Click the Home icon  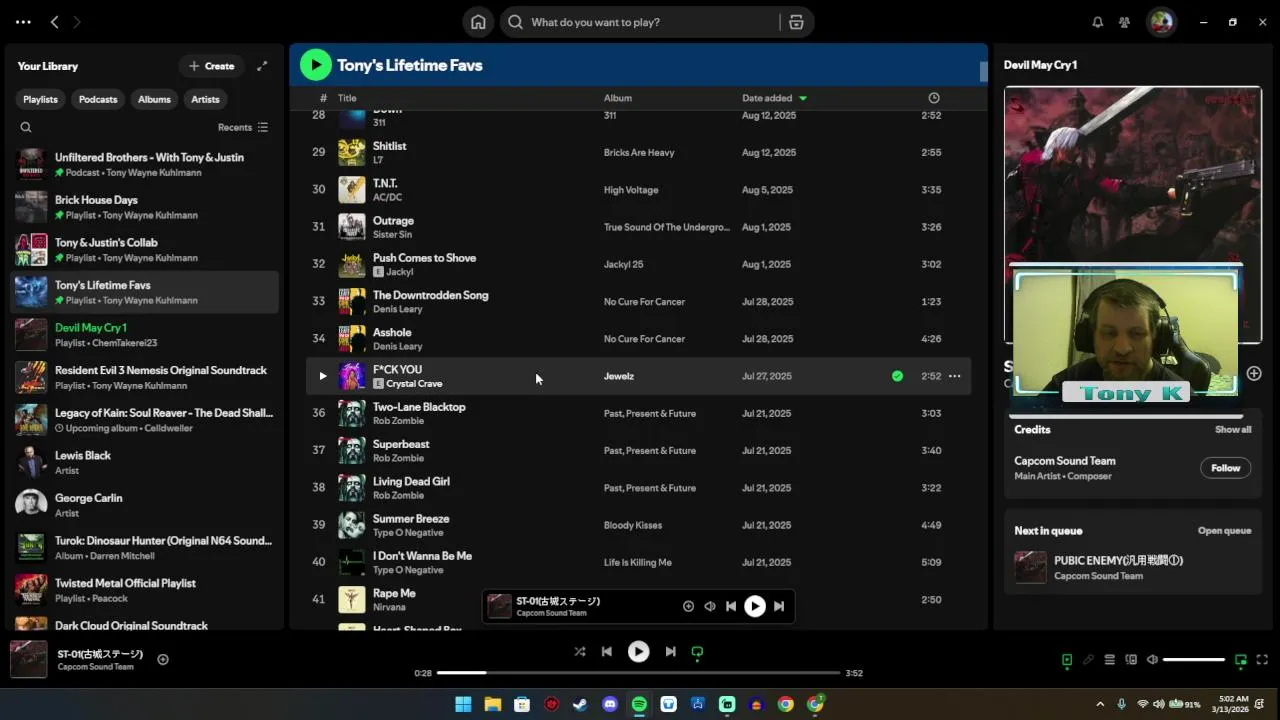coord(478,22)
